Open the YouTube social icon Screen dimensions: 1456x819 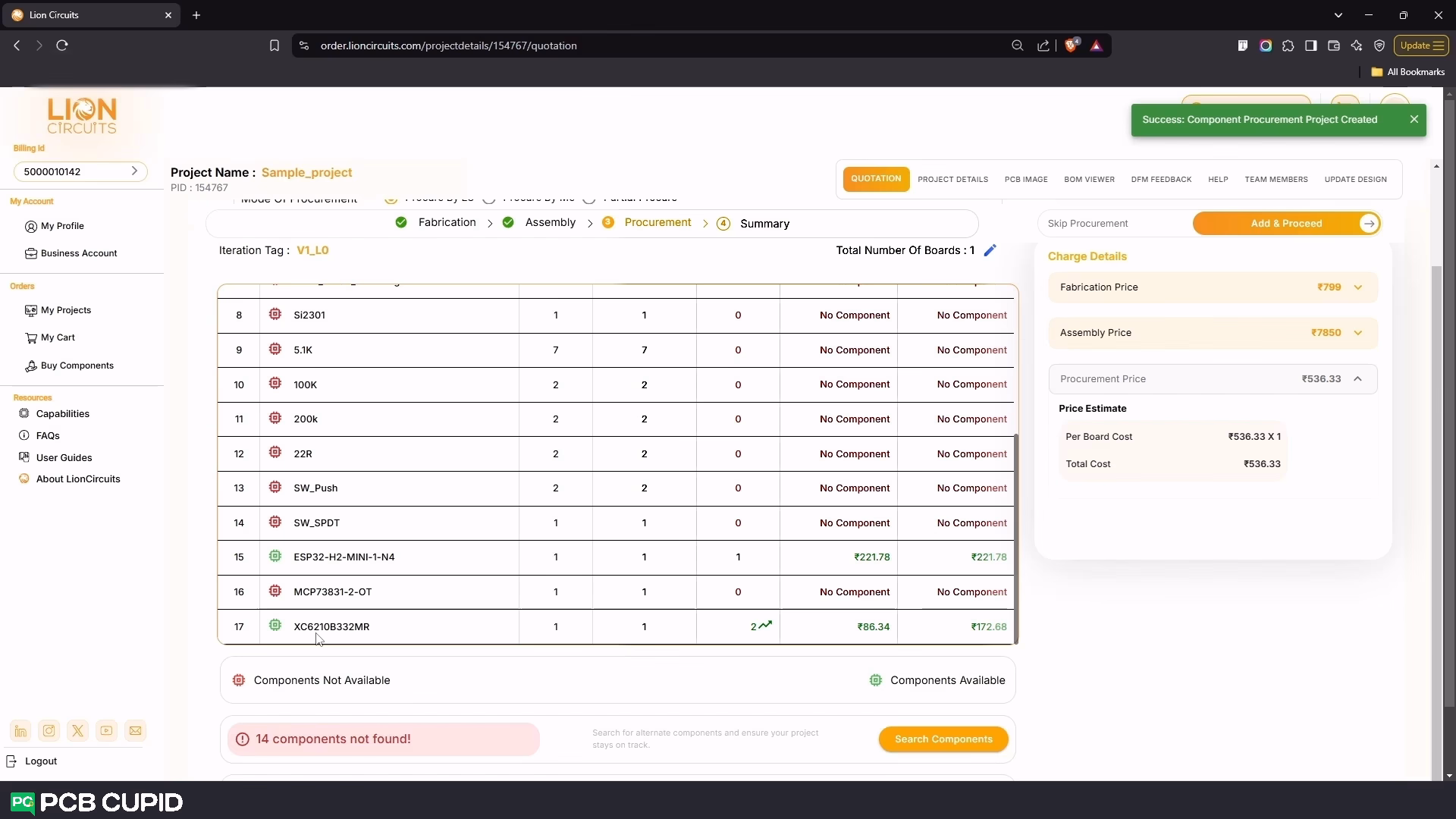click(107, 731)
